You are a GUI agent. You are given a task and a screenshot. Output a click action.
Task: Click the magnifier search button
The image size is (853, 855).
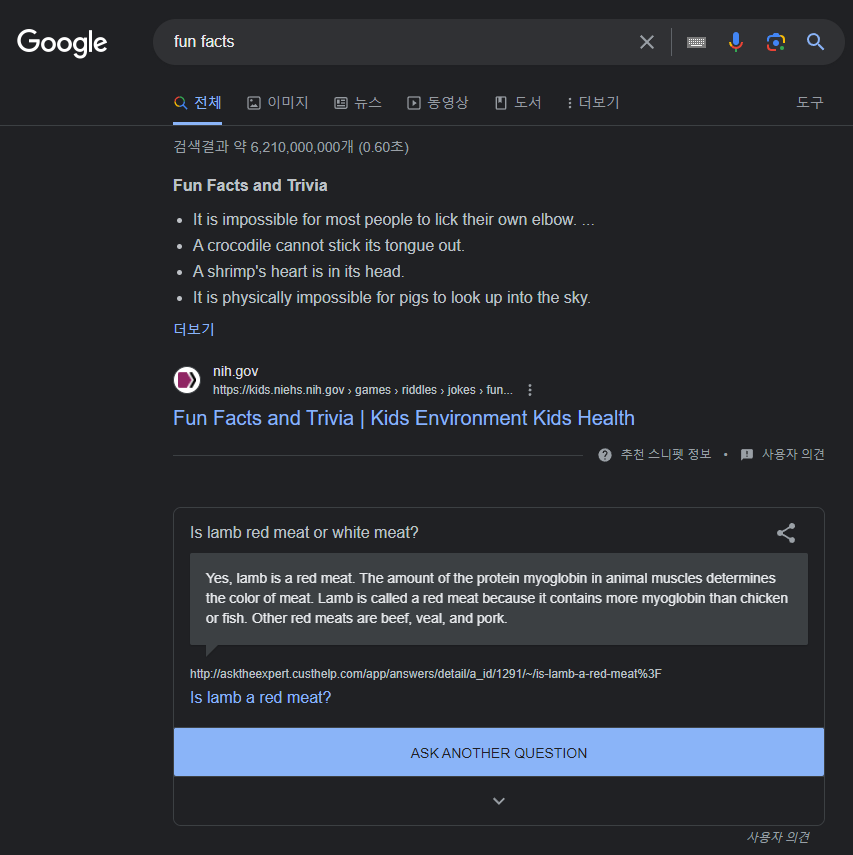point(815,42)
